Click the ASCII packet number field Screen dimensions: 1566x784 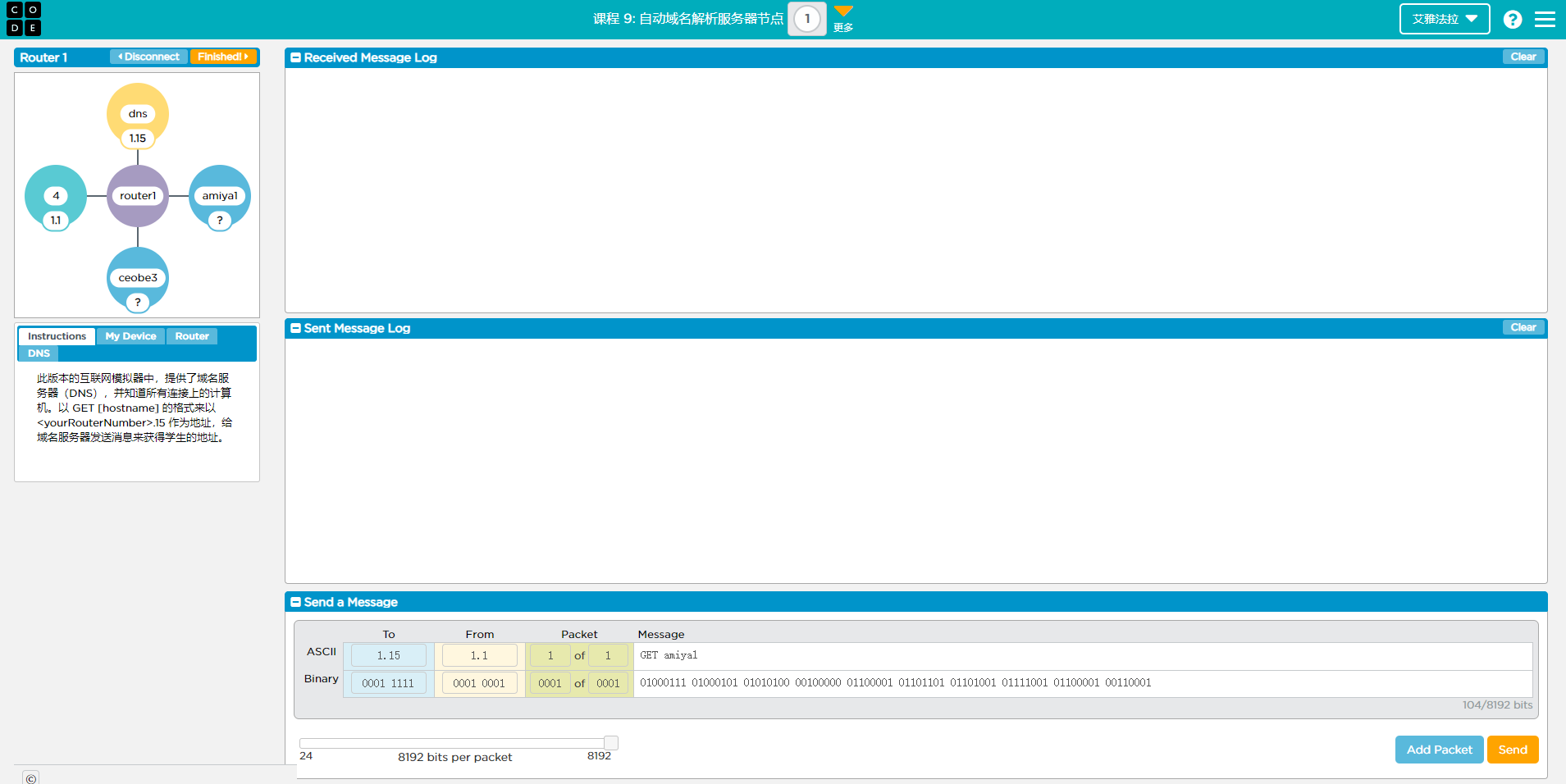click(550, 655)
